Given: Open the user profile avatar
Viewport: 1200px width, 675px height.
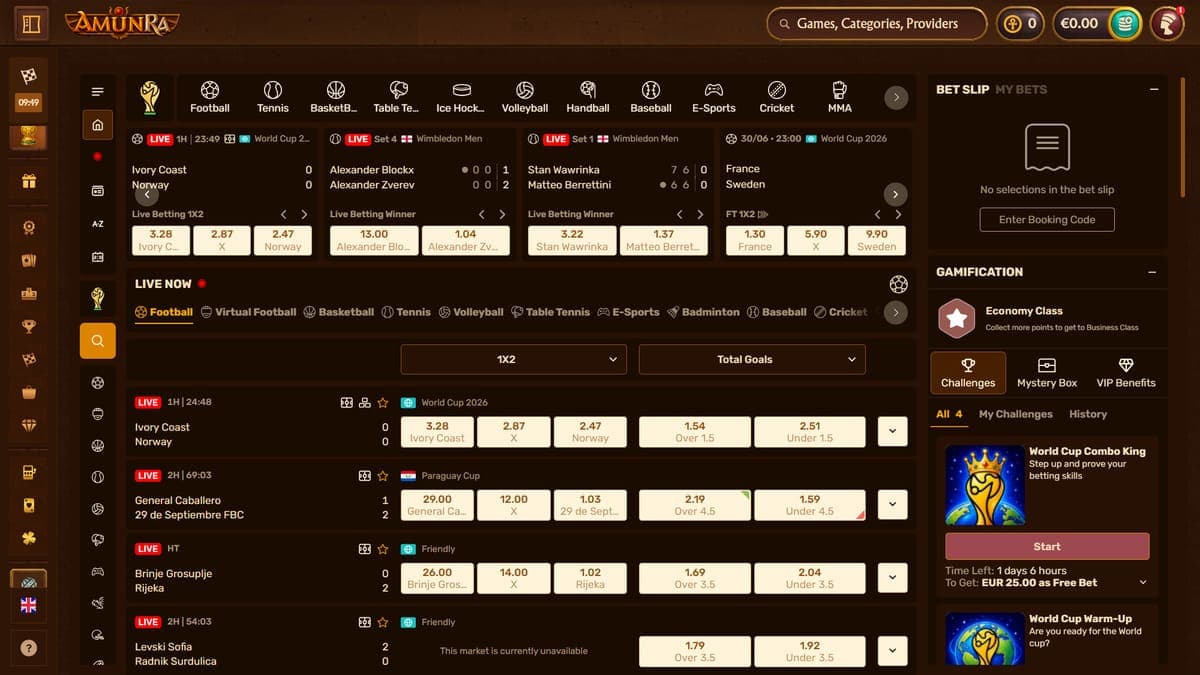Looking at the screenshot, I should pyautogui.click(x=1167, y=23).
